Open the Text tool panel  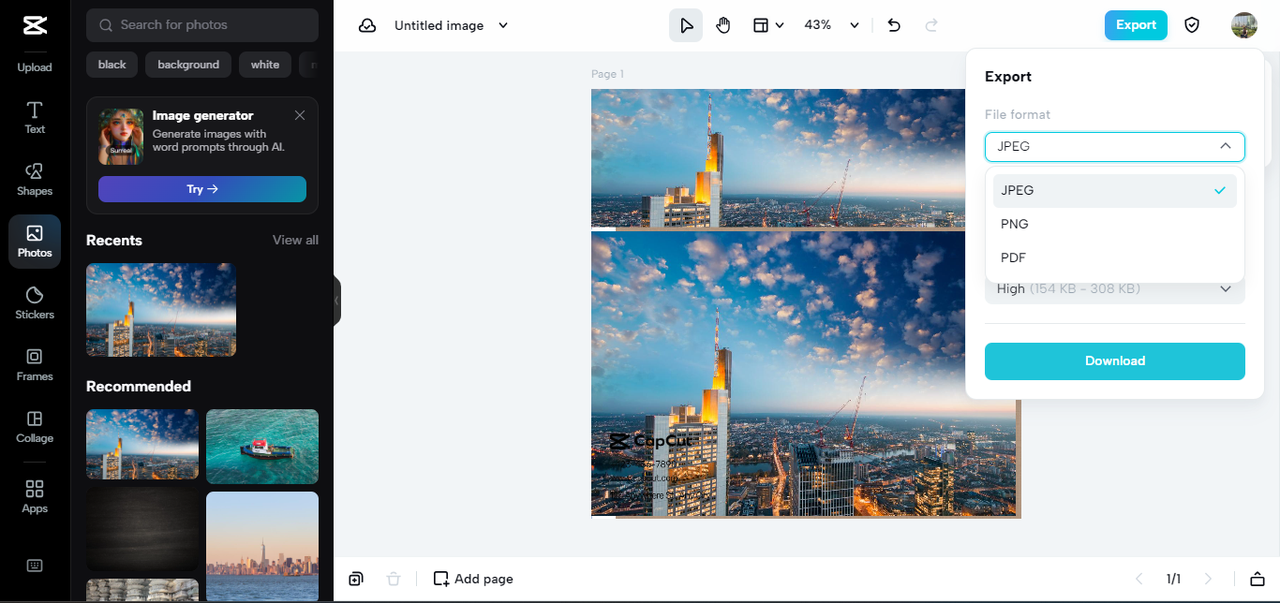[34, 117]
